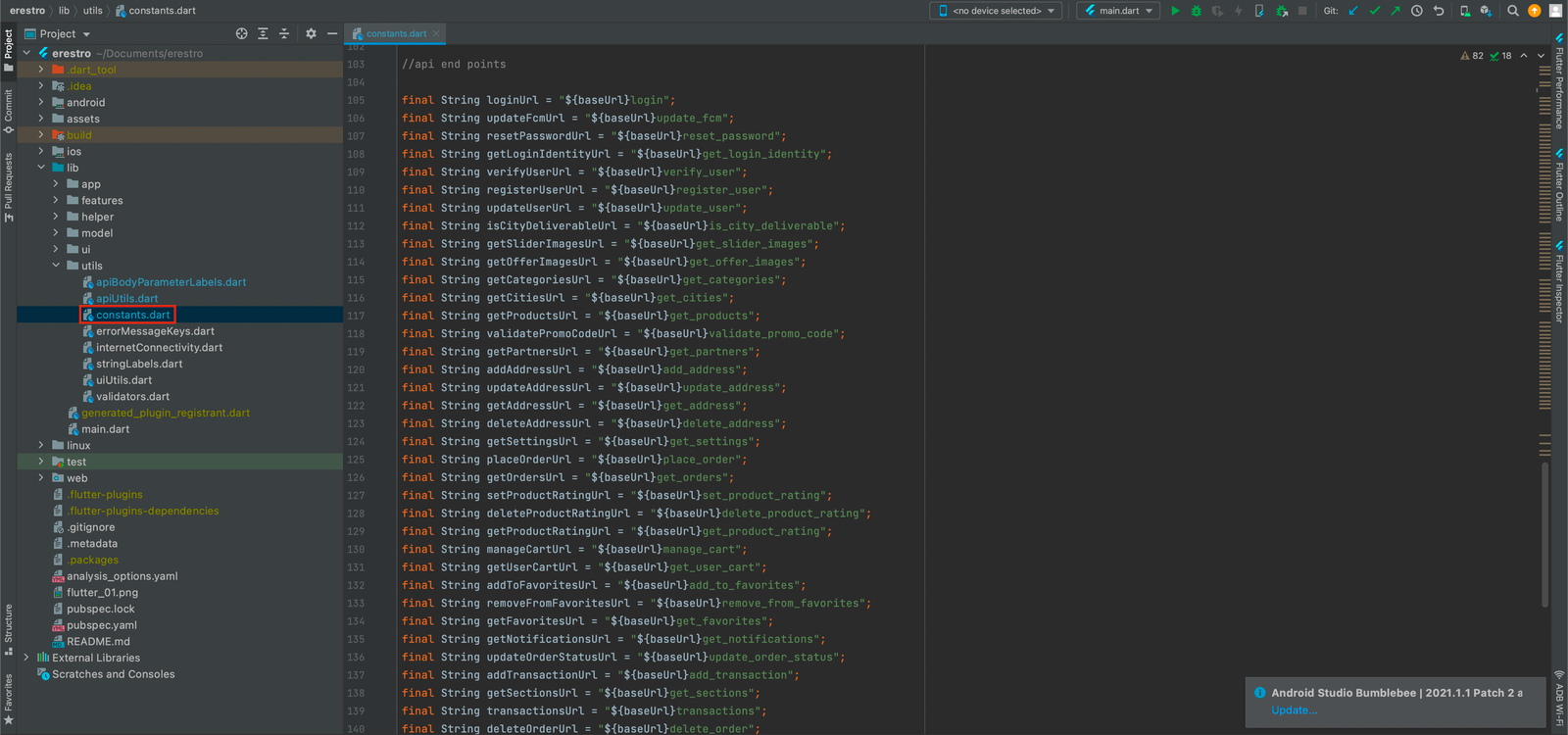
Task: Expand the features folder
Action: 56,201
